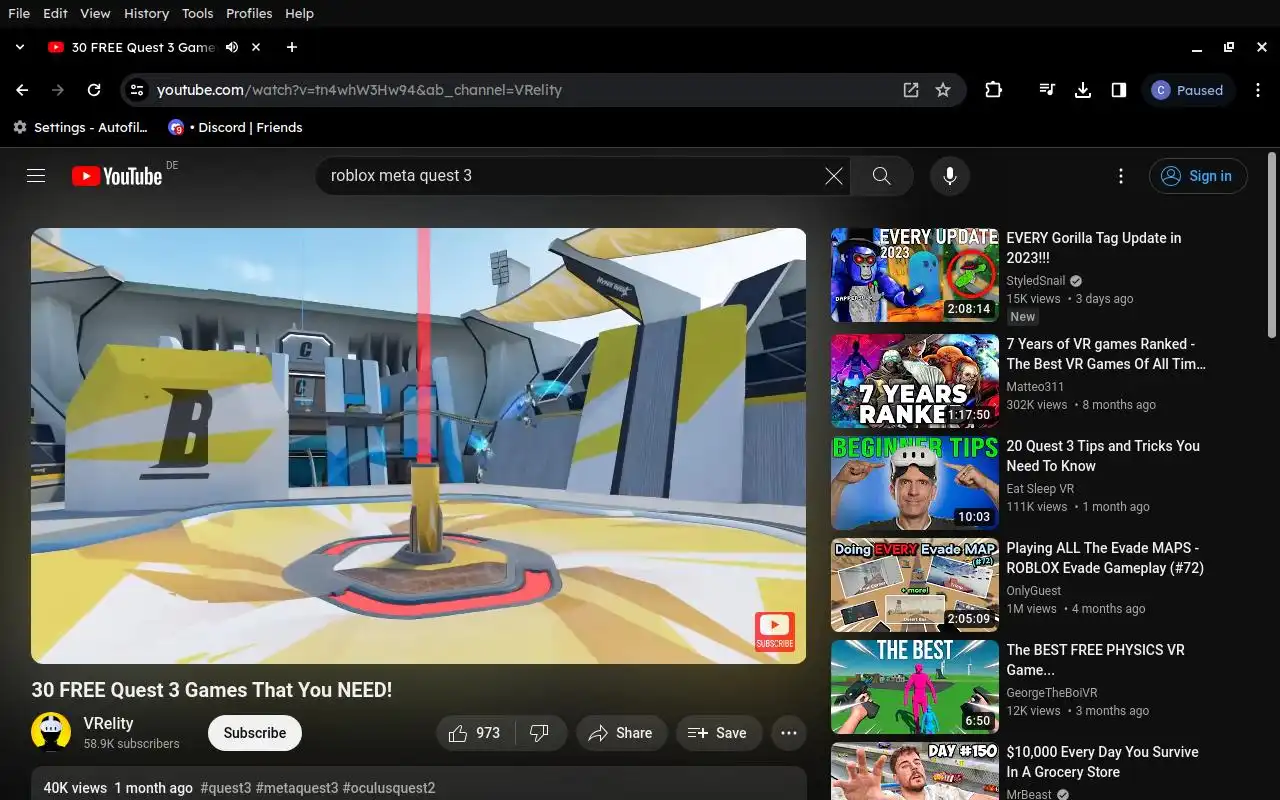Click the white Subscribe button
Image resolution: width=1280 pixels, height=800 pixels.
coord(255,733)
